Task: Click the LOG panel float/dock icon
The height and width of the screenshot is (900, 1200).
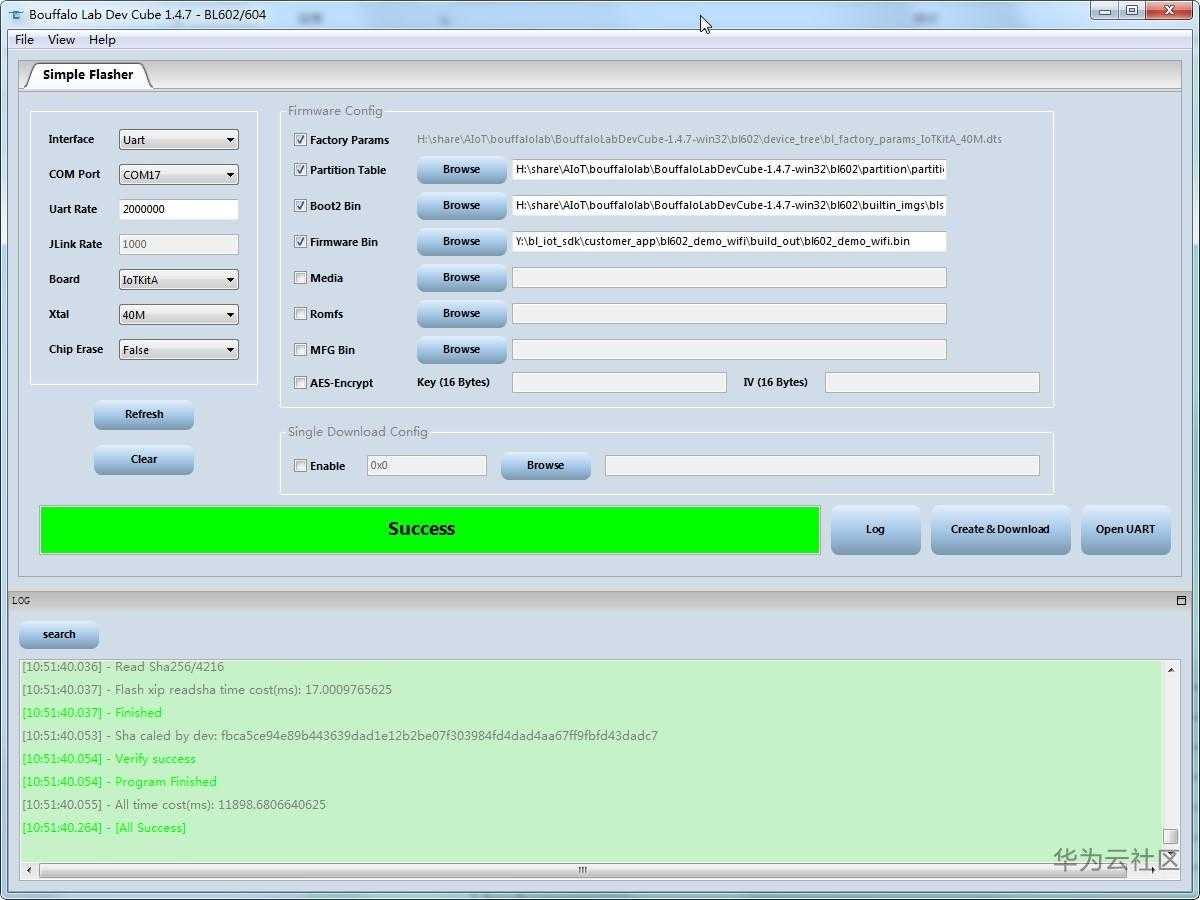Action: pos(1181,600)
